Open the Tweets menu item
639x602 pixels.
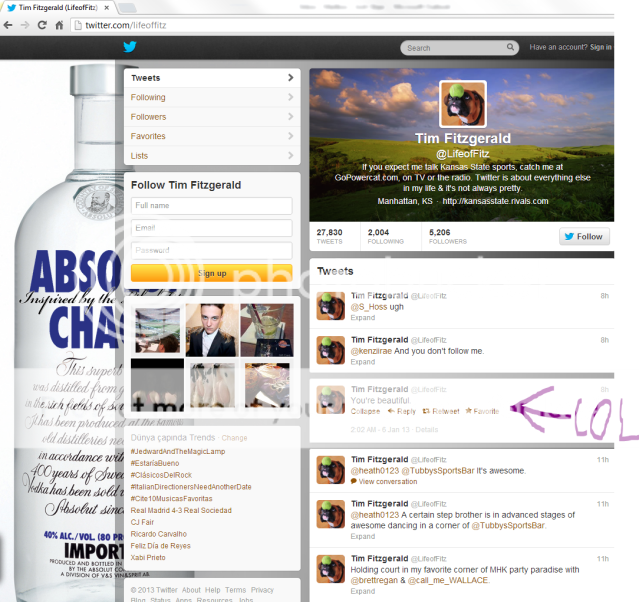212,78
